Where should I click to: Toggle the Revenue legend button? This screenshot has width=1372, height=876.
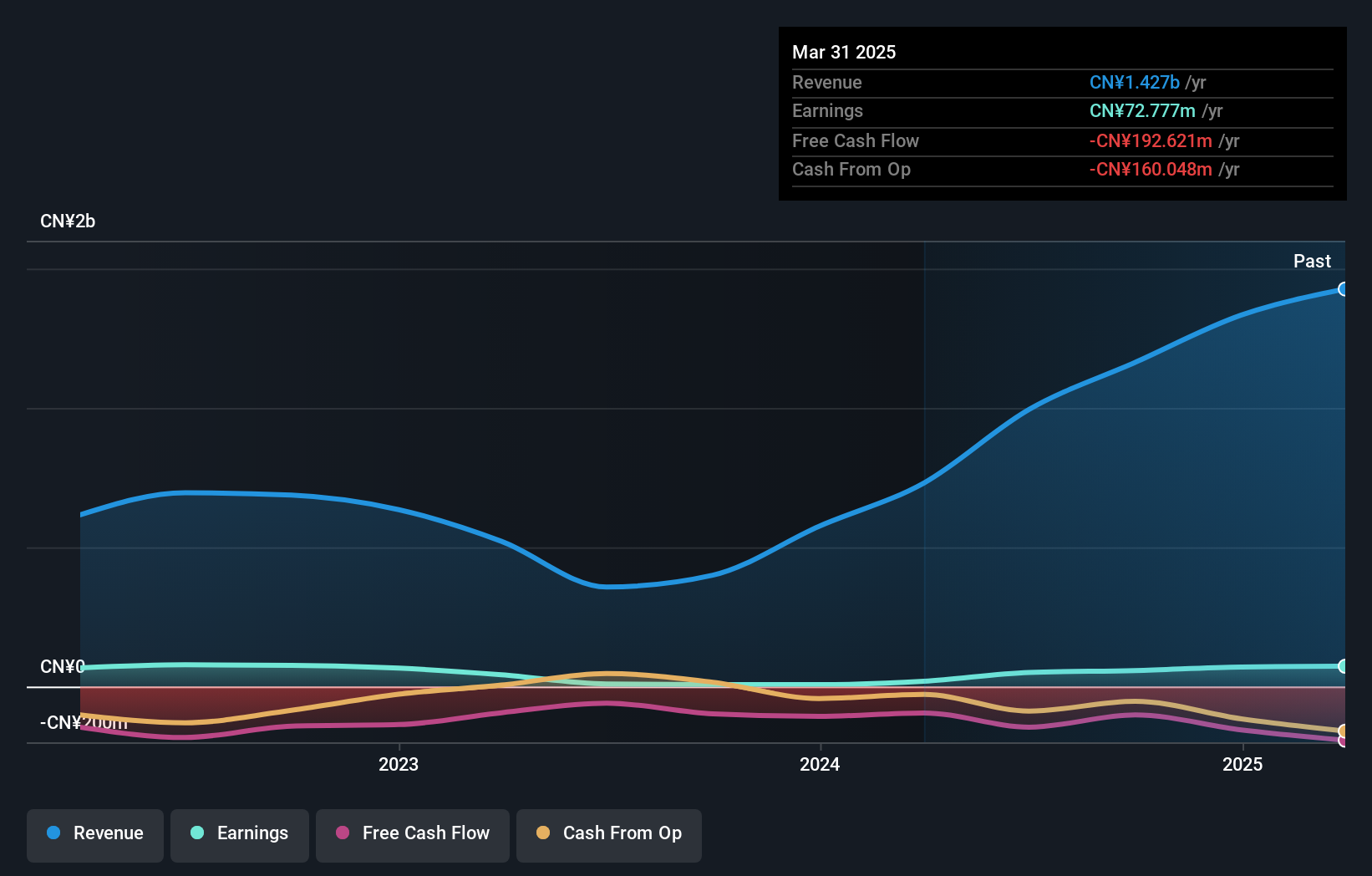[x=95, y=835]
